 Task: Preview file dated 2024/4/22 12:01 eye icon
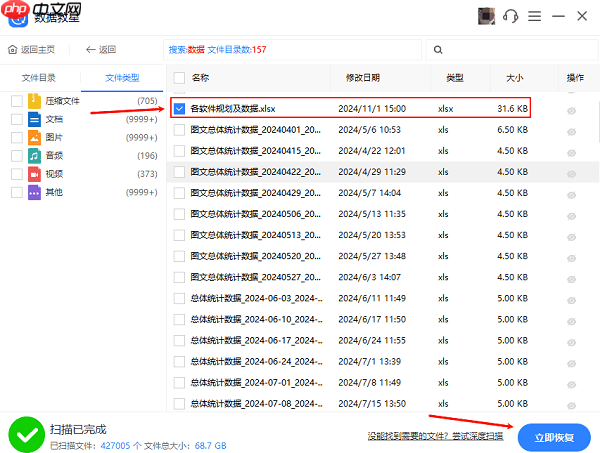571,153
